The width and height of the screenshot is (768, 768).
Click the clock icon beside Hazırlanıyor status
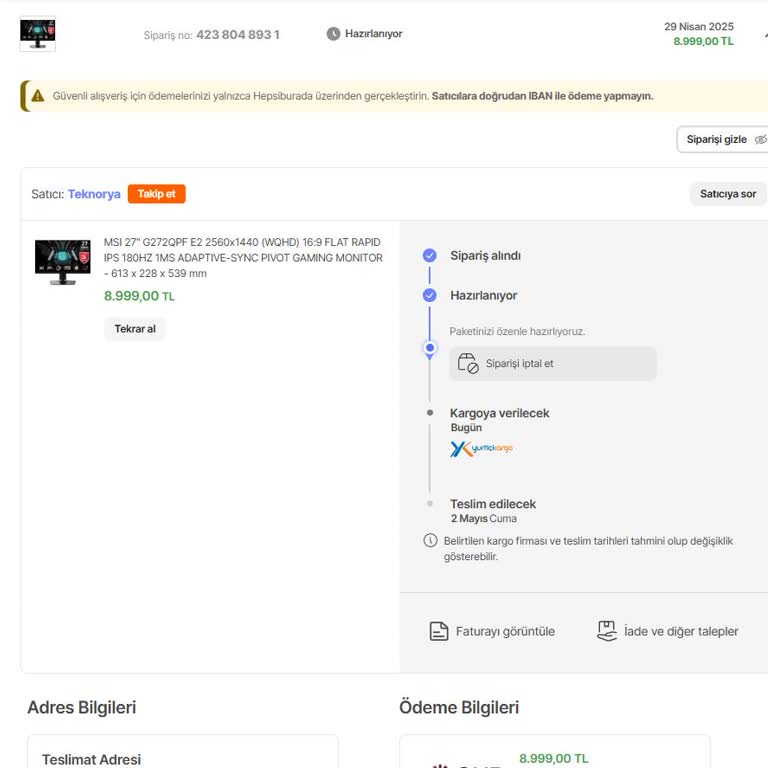click(333, 34)
